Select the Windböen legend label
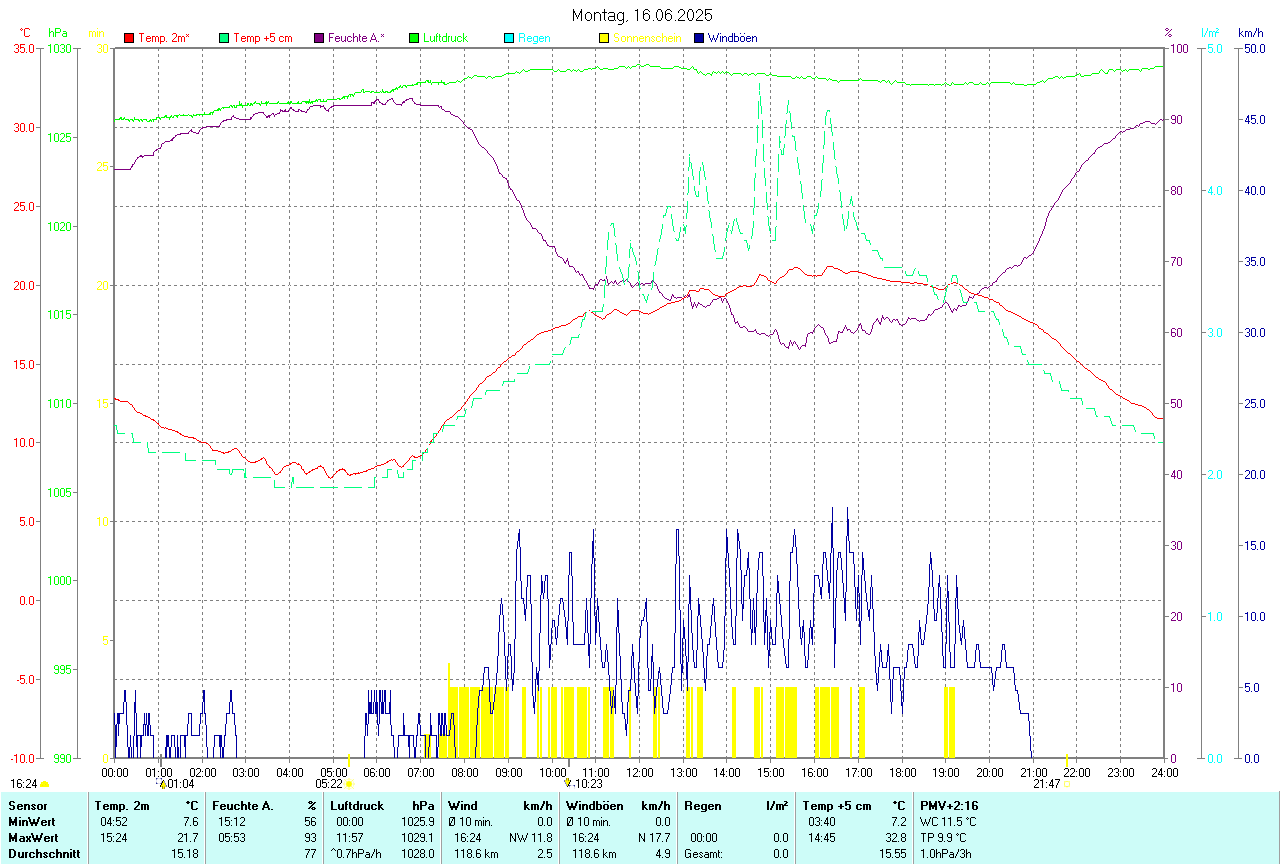Image resolution: width=1280 pixels, height=864 pixels. 732,38
